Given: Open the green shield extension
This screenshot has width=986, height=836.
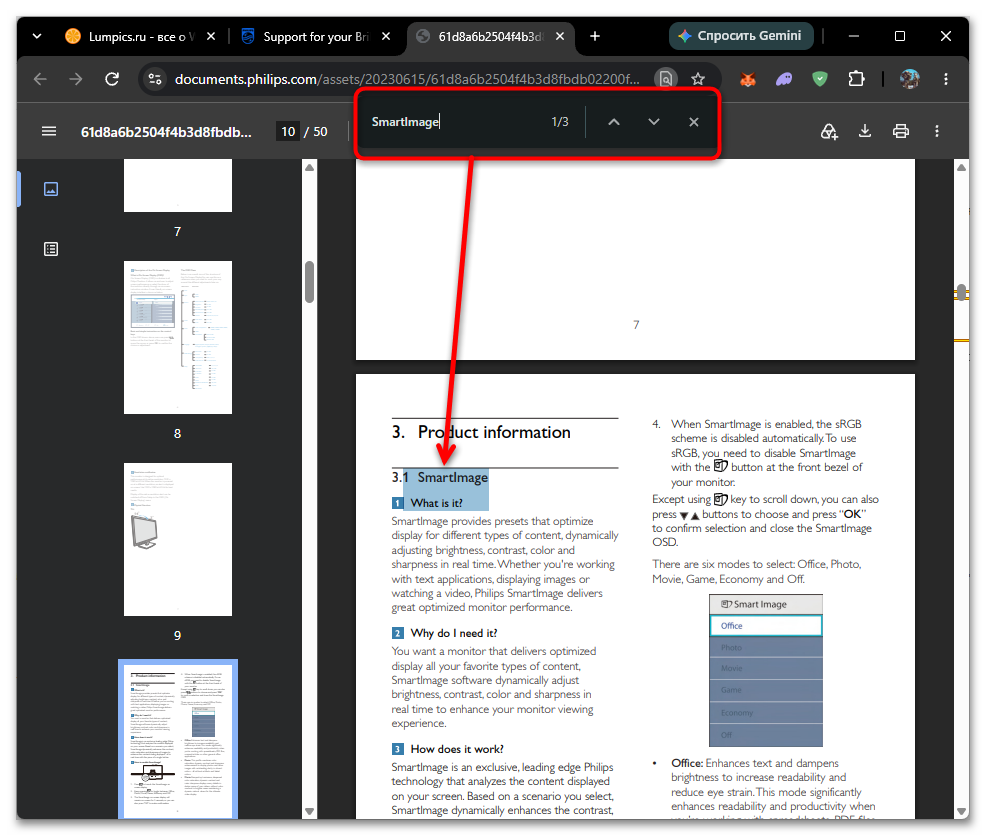Looking at the screenshot, I should tap(819, 79).
